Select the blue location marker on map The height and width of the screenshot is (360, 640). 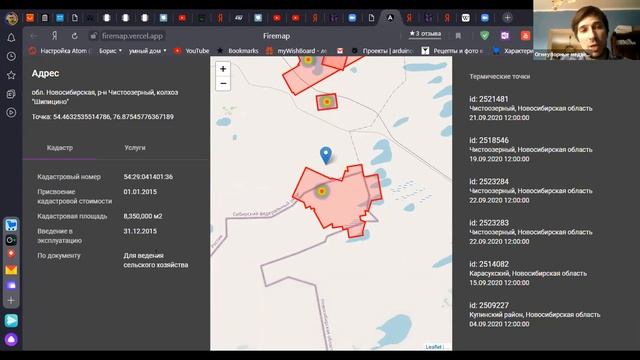click(326, 155)
